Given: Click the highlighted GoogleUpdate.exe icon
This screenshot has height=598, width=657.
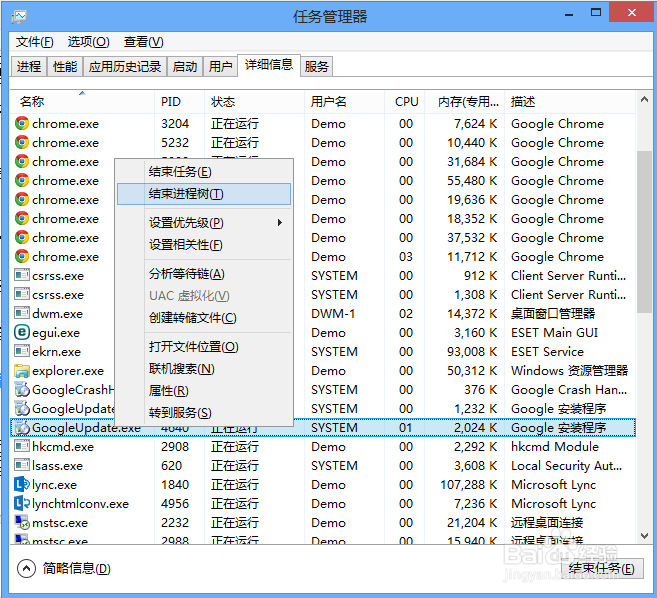Looking at the screenshot, I should [22, 427].
